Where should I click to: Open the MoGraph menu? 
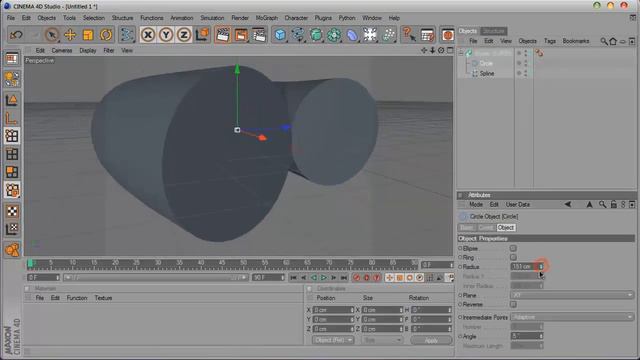pyautogui.click(x=267, y=18)
